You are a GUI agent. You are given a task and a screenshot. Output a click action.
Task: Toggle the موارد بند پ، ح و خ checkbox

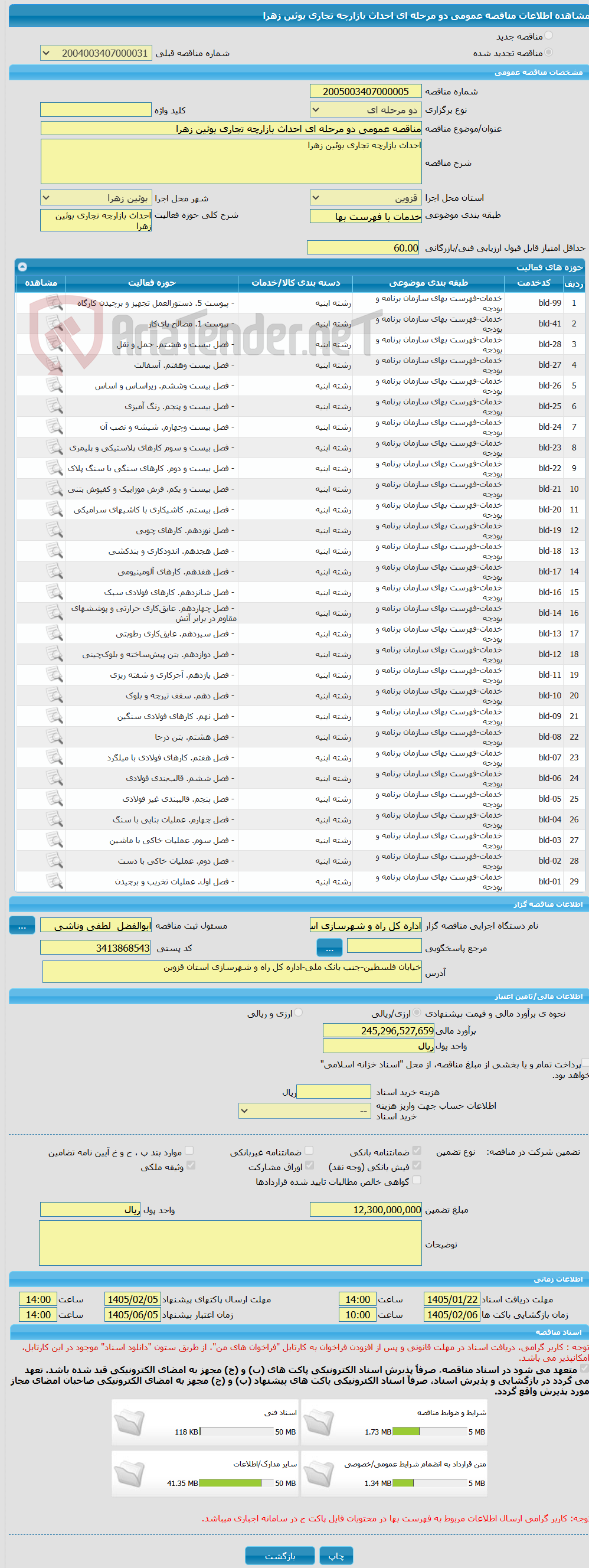point(189,1151)
